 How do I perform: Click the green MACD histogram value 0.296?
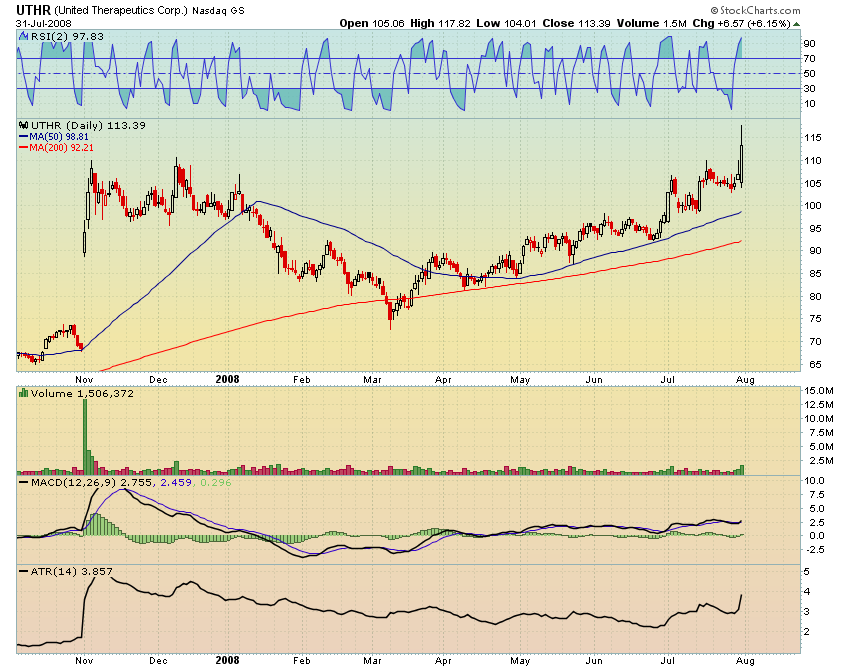[216, 482]
